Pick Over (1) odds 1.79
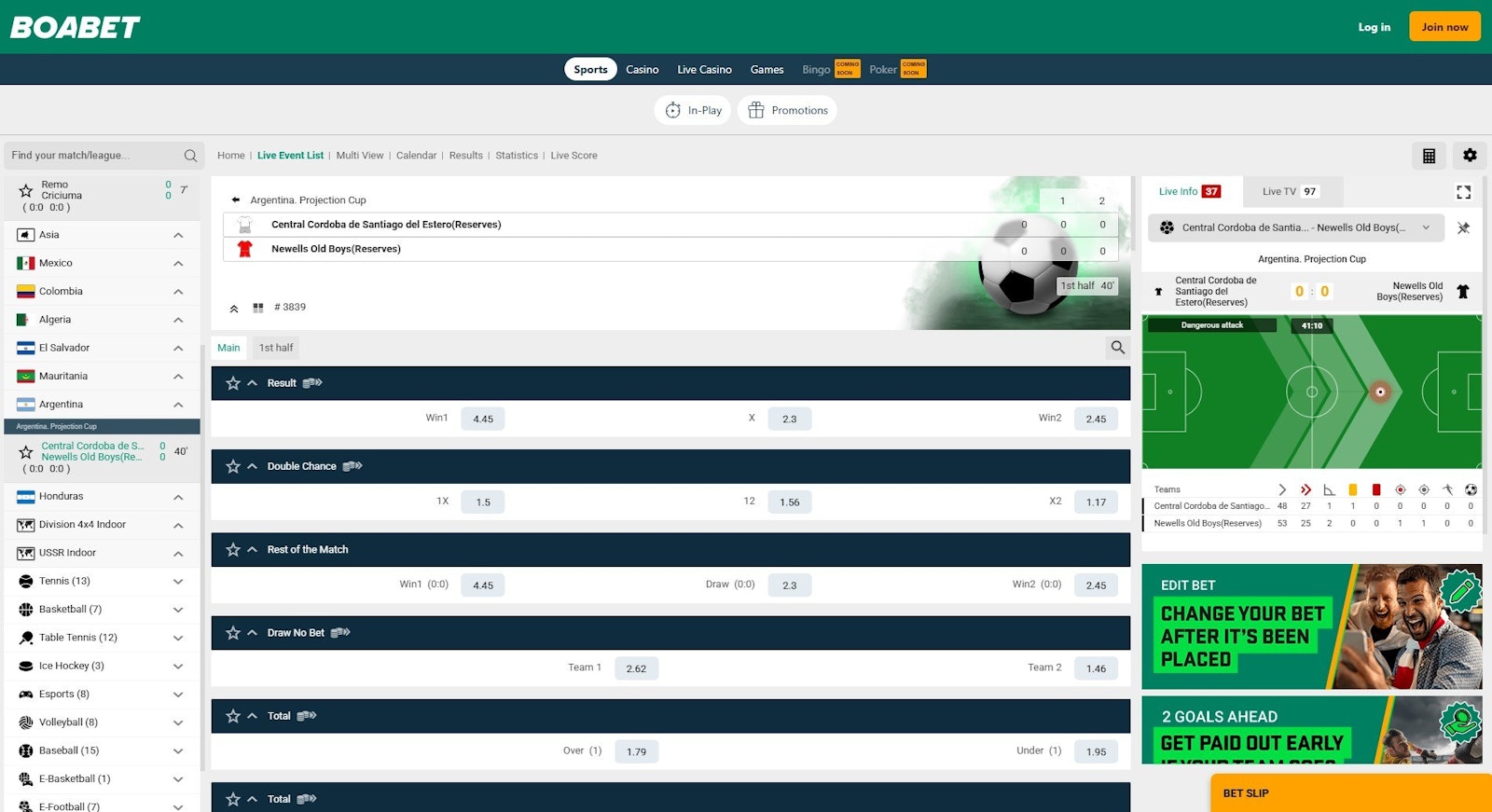Image resolution: width=1492 pixels, height=812 pixels. tap(637, 751)
